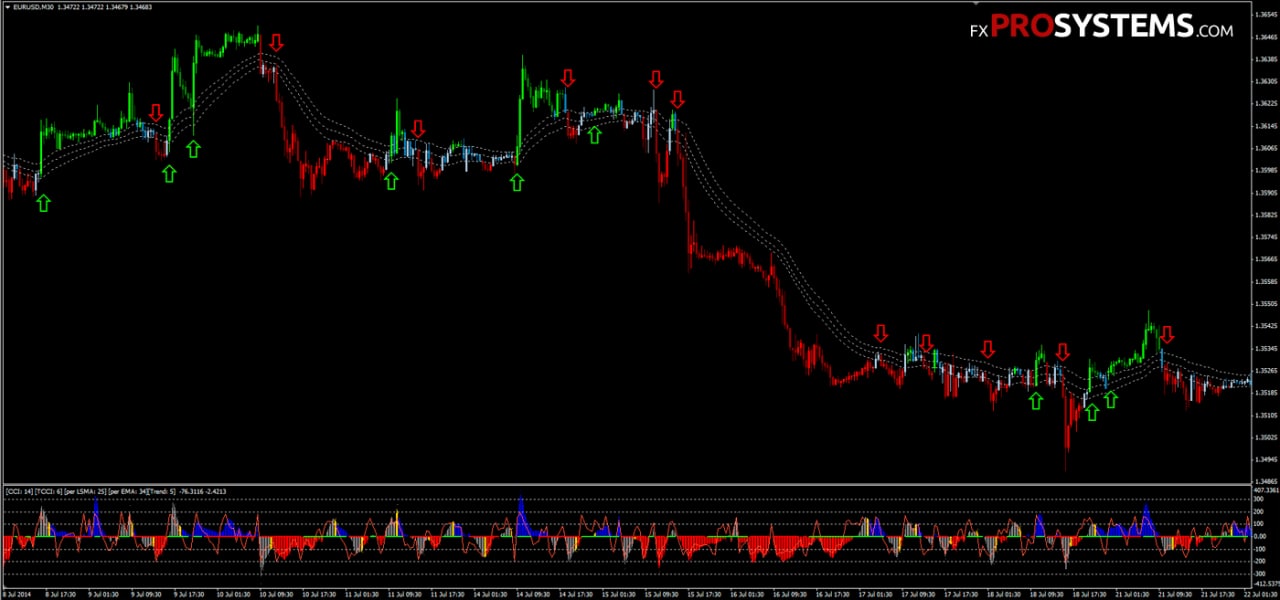
Task: Click the 1.36465 price axis label
Action: (1265, 38)
